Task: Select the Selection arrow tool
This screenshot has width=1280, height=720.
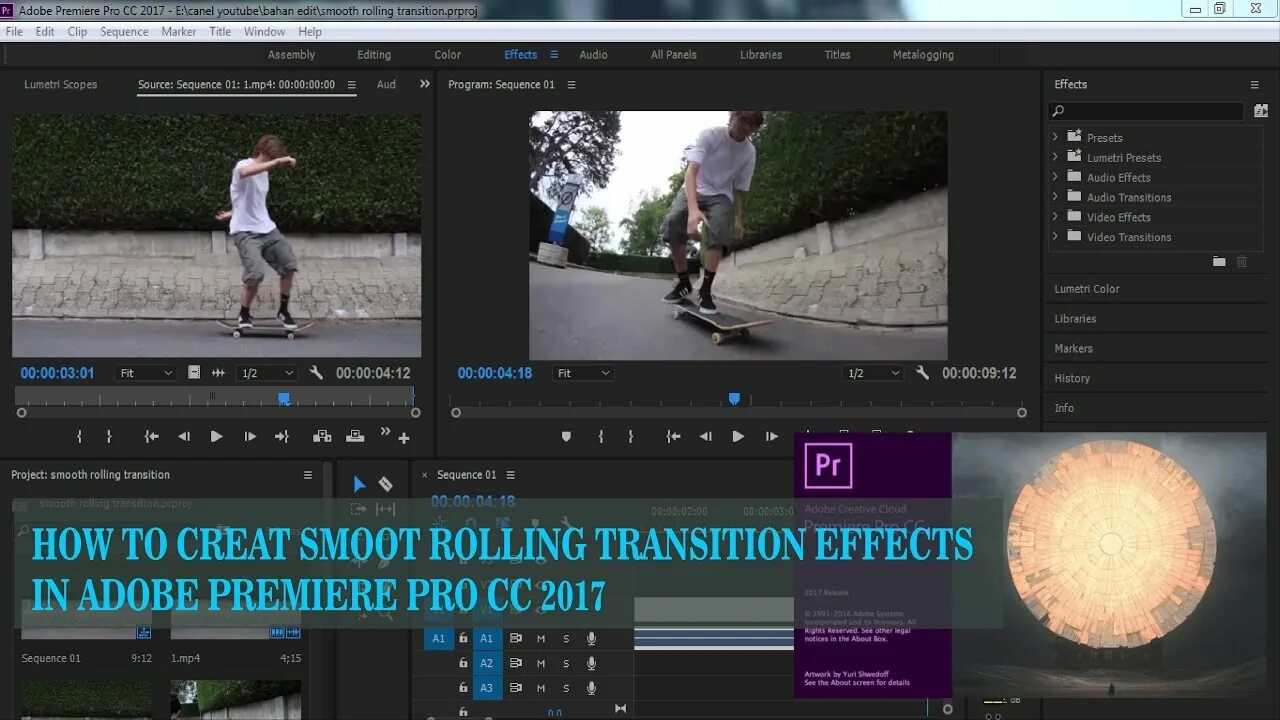Action: (x=359, y=484)
